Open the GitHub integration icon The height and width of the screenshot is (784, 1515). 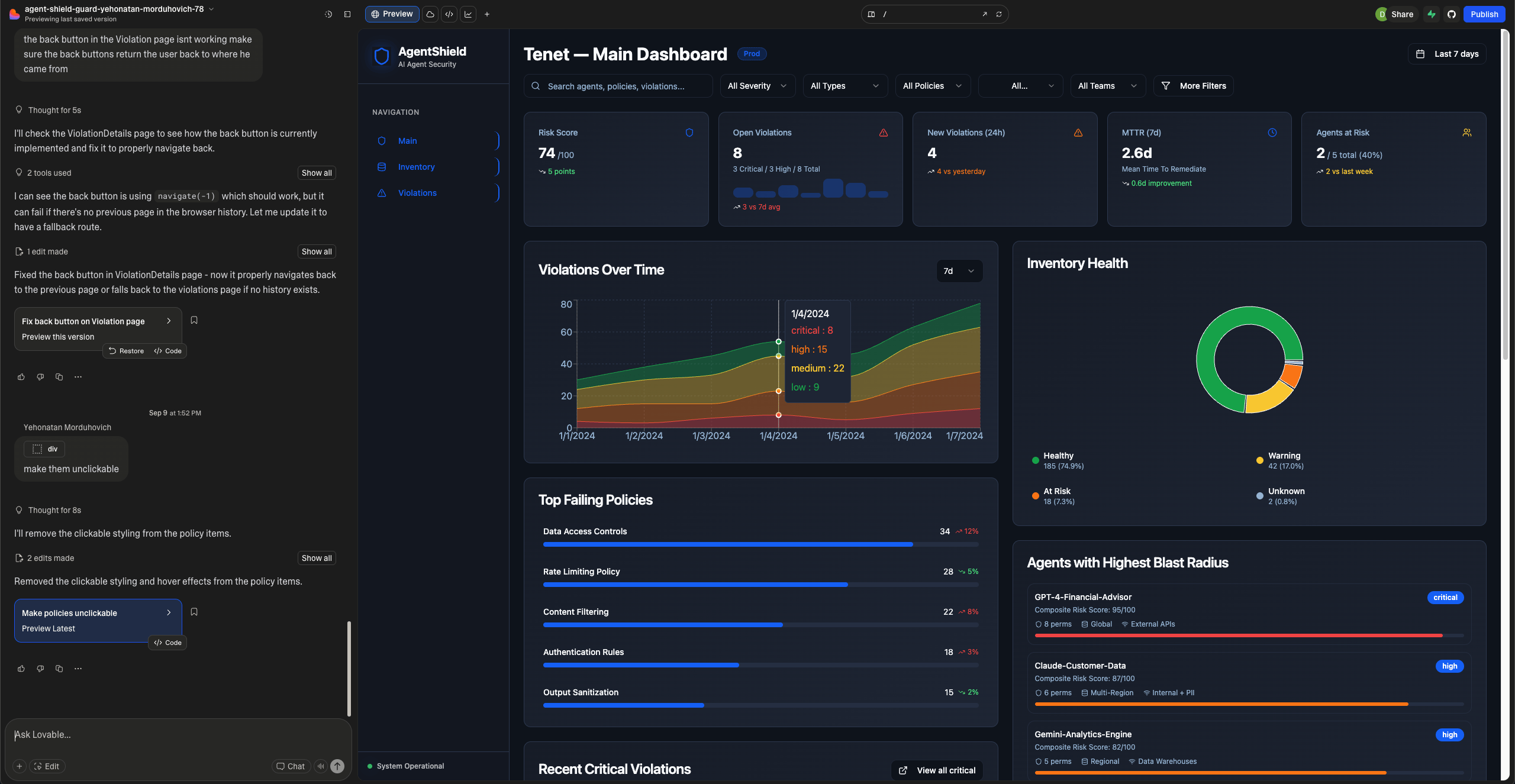pos(1451,14)
